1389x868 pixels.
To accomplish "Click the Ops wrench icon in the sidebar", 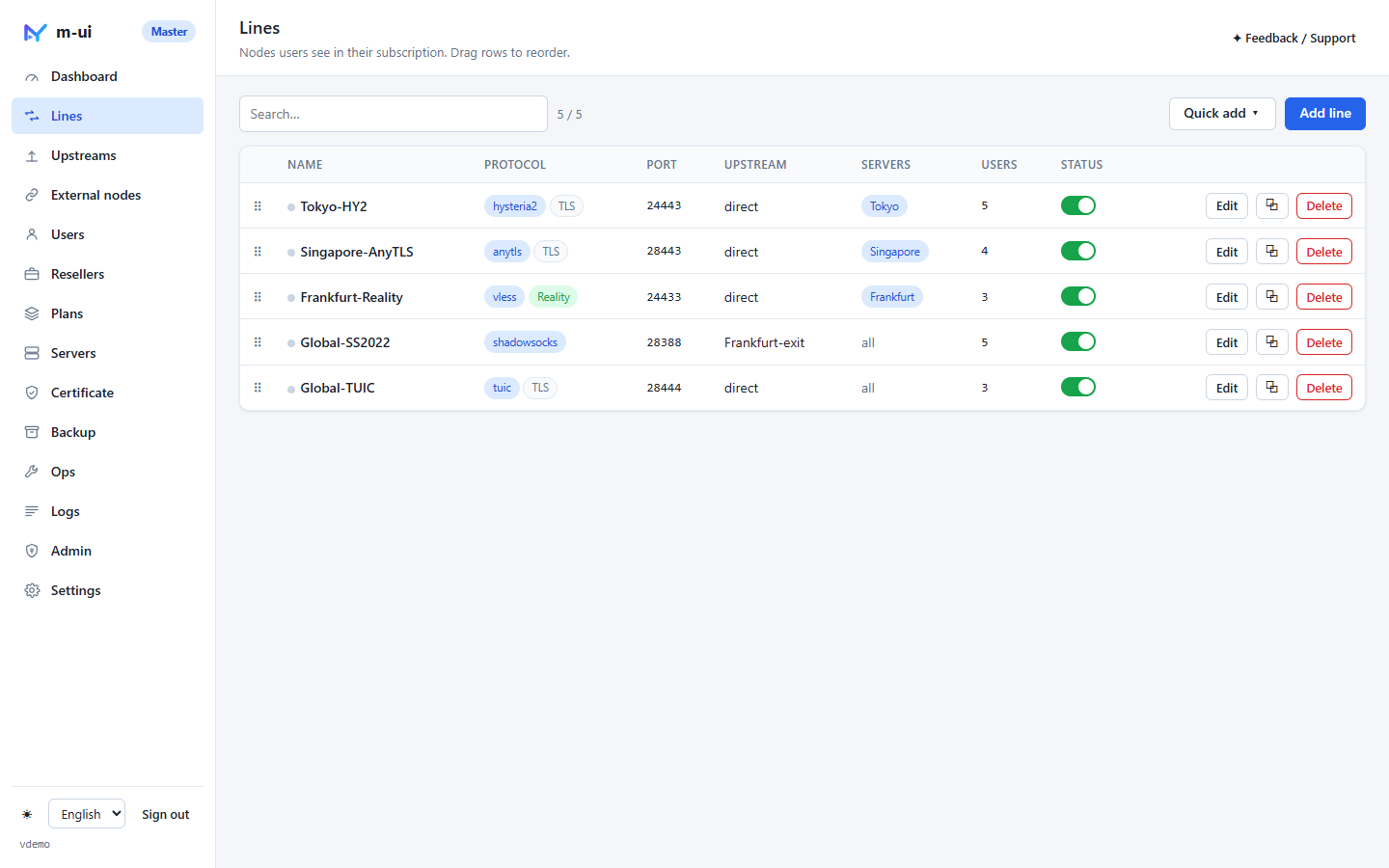I will coord(32,472).
